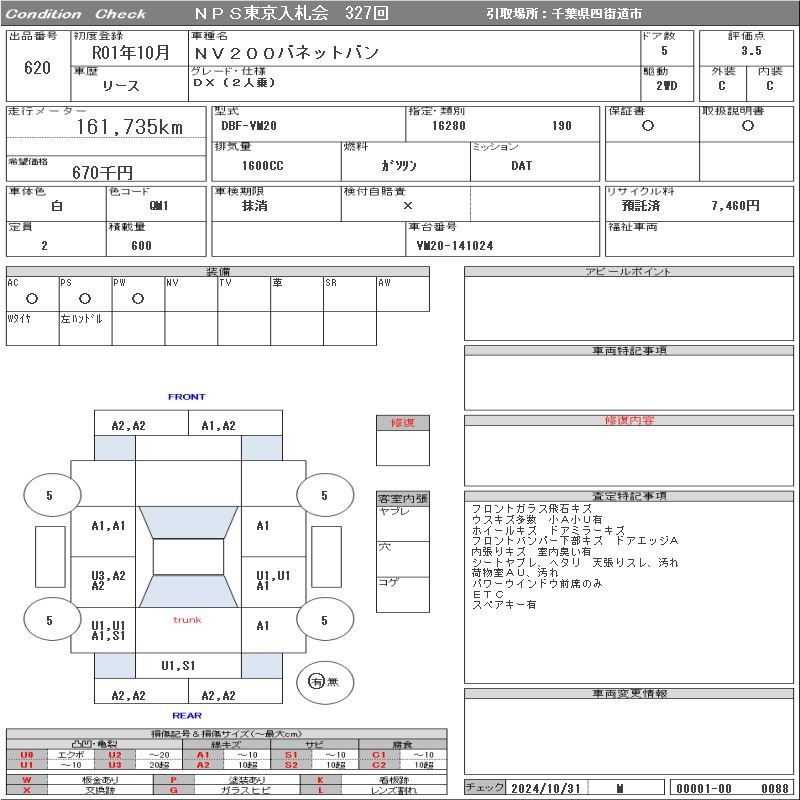Click the 保証書 circle mark
The width and height of the screenshot is (800, 800).
pyautogui.click(x=648, y=126)
